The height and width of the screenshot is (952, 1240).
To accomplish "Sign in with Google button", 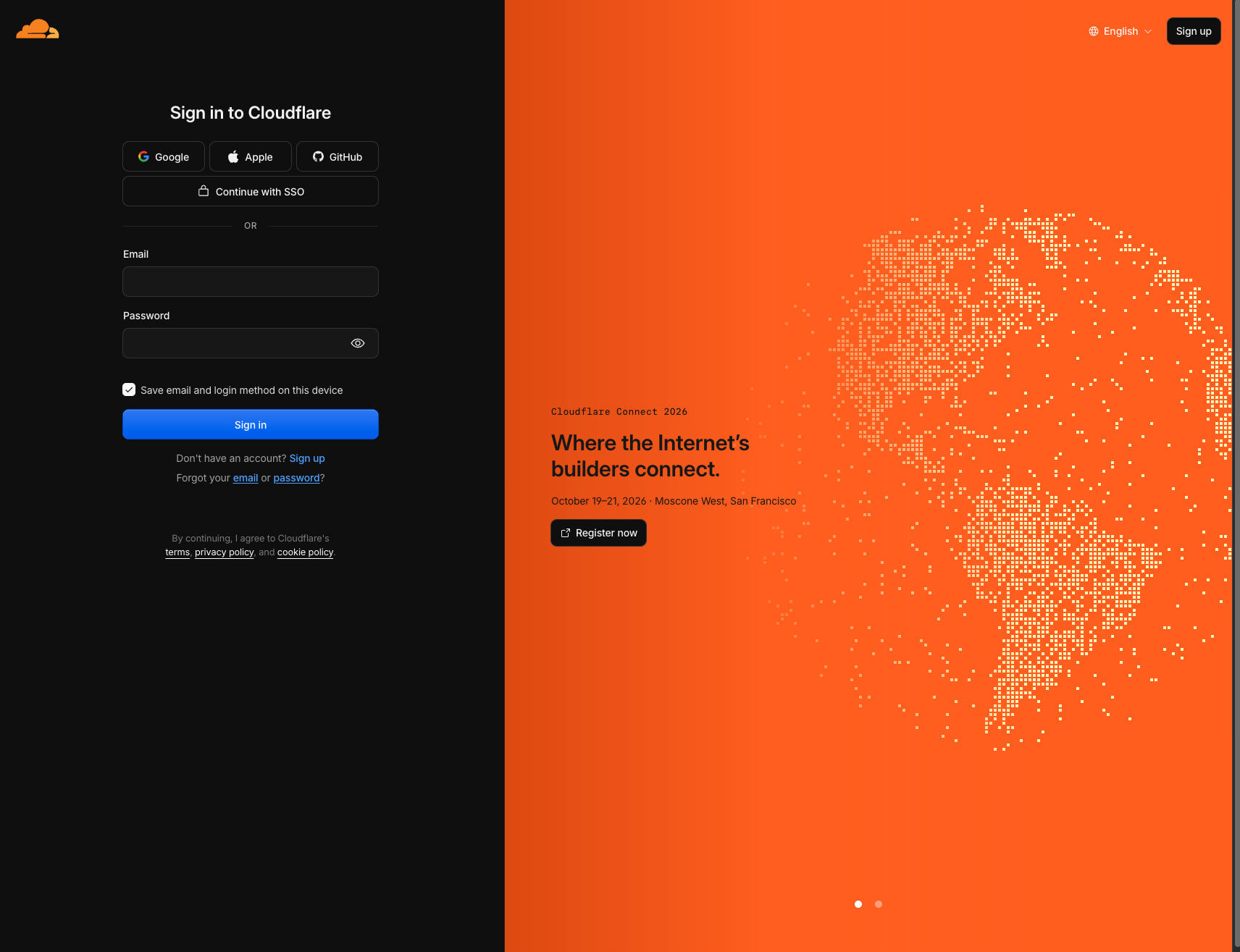I will (x=164, y=156).
